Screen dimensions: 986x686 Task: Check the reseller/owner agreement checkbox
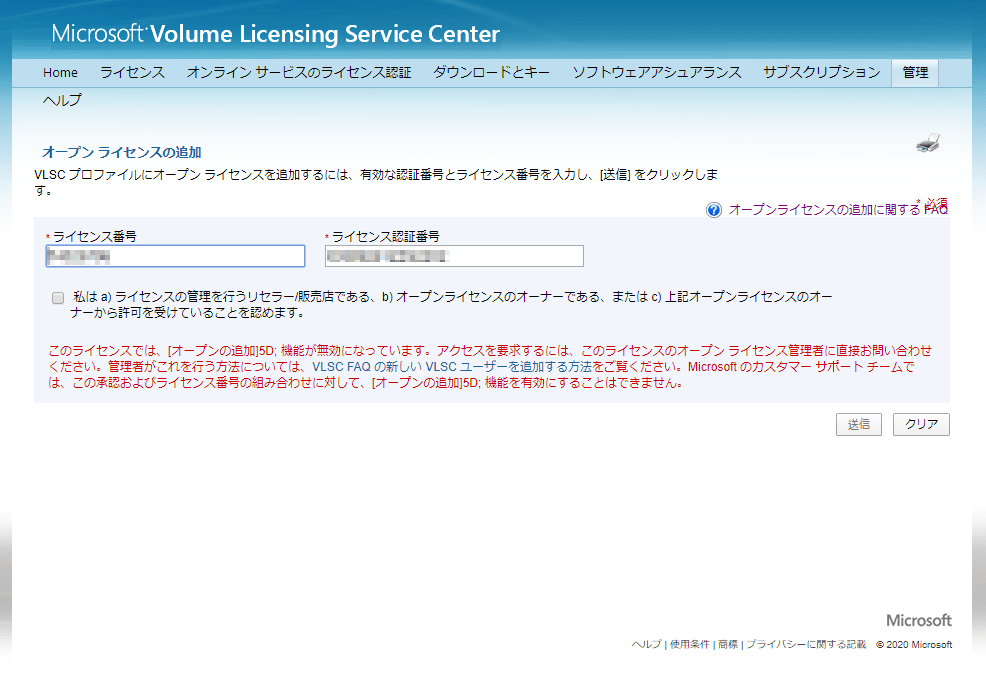pos(58,298)
